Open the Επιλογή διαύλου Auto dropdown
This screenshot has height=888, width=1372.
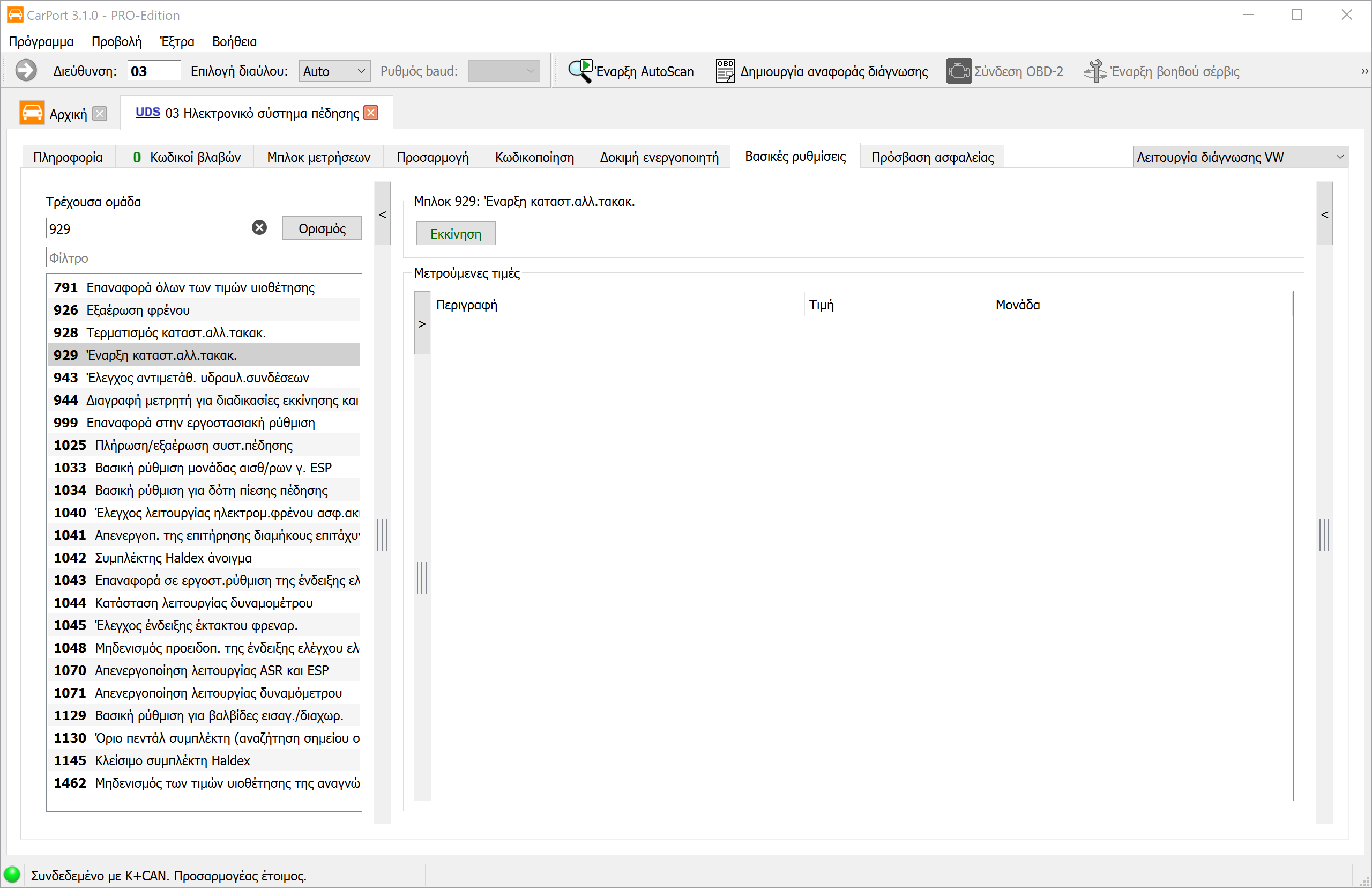(334, 71)
